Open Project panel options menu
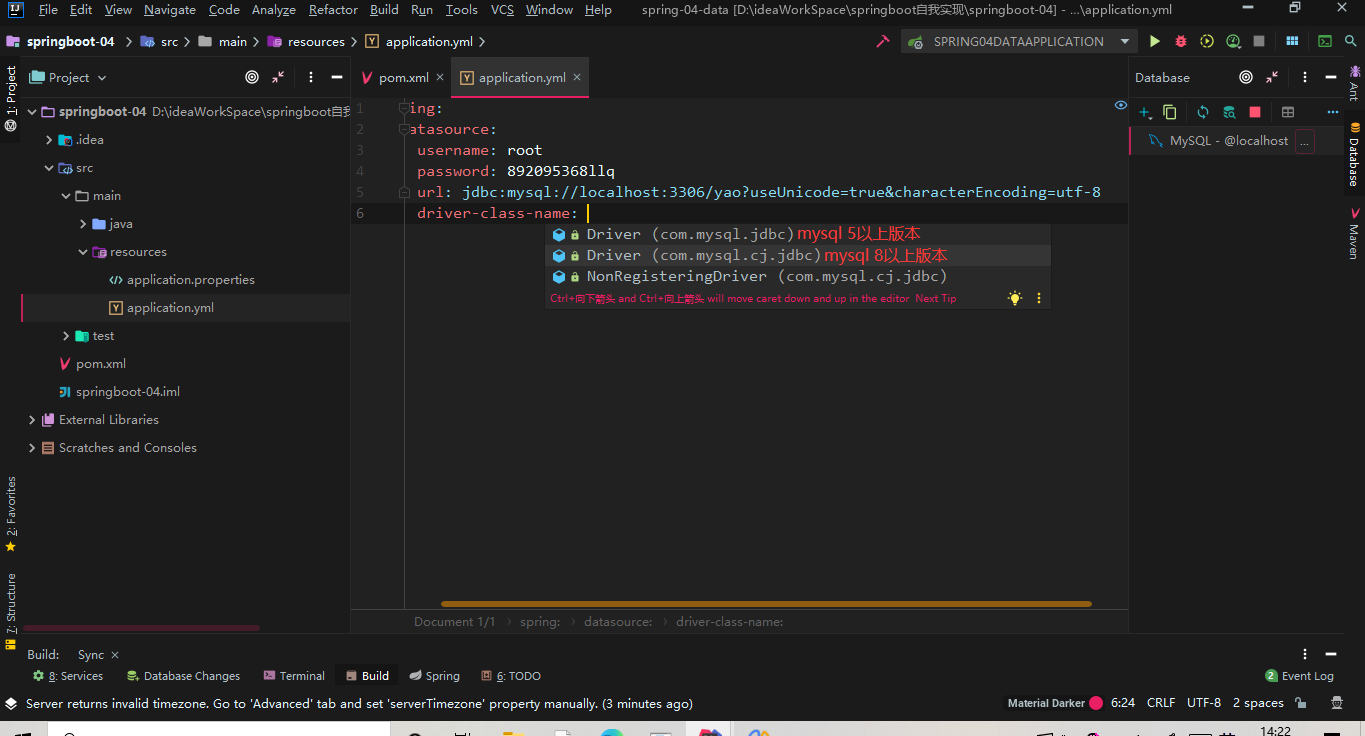This screenshot has width=1365, height=736. pyautogui.click(x=311, y=77)
